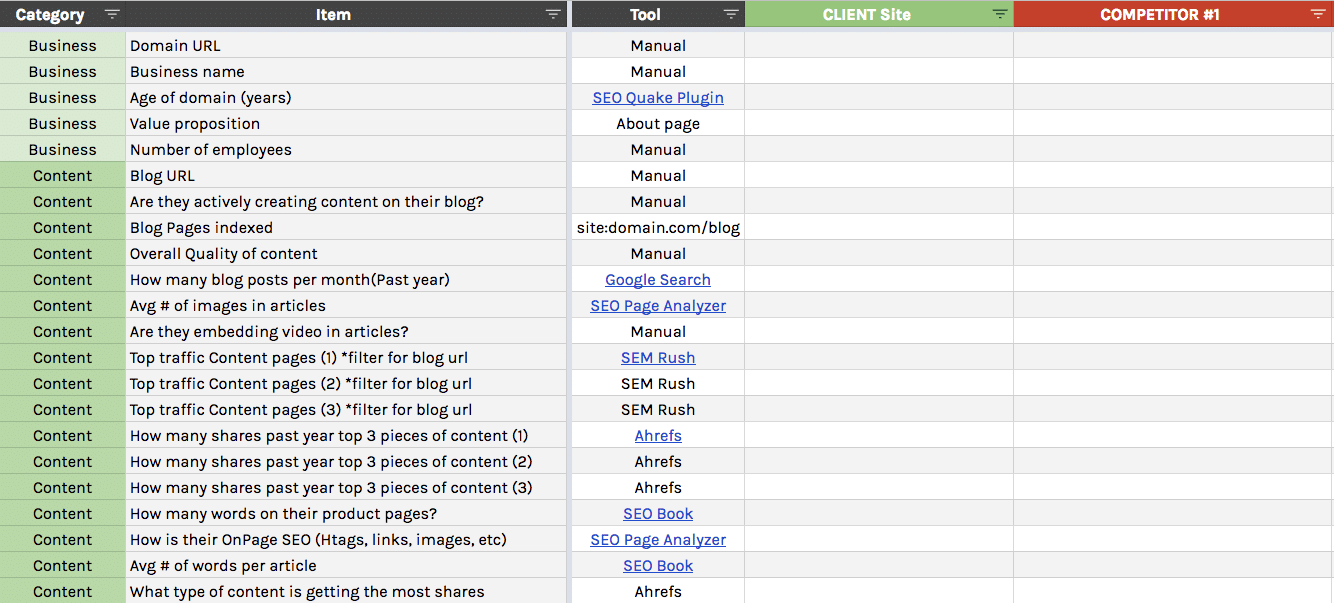
Task: Open the SEO Quake Plugin link
Action: [657, 97]
